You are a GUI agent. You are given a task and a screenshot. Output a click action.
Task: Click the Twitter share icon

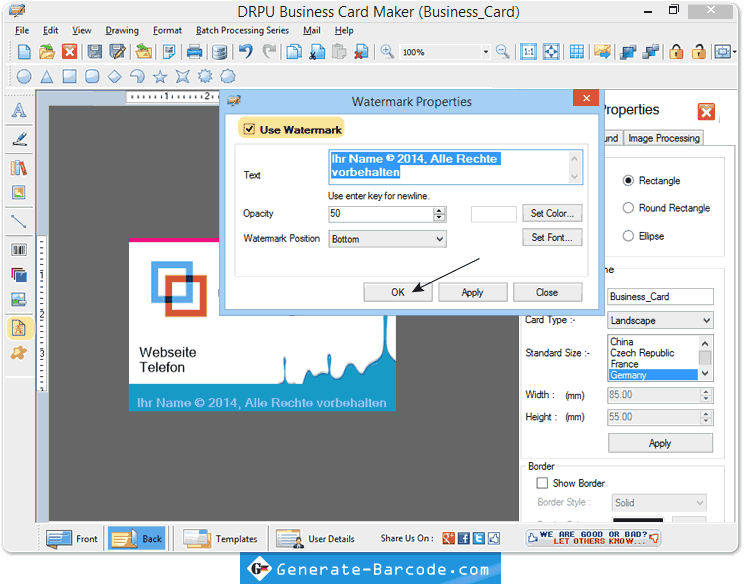pos(479,538)
